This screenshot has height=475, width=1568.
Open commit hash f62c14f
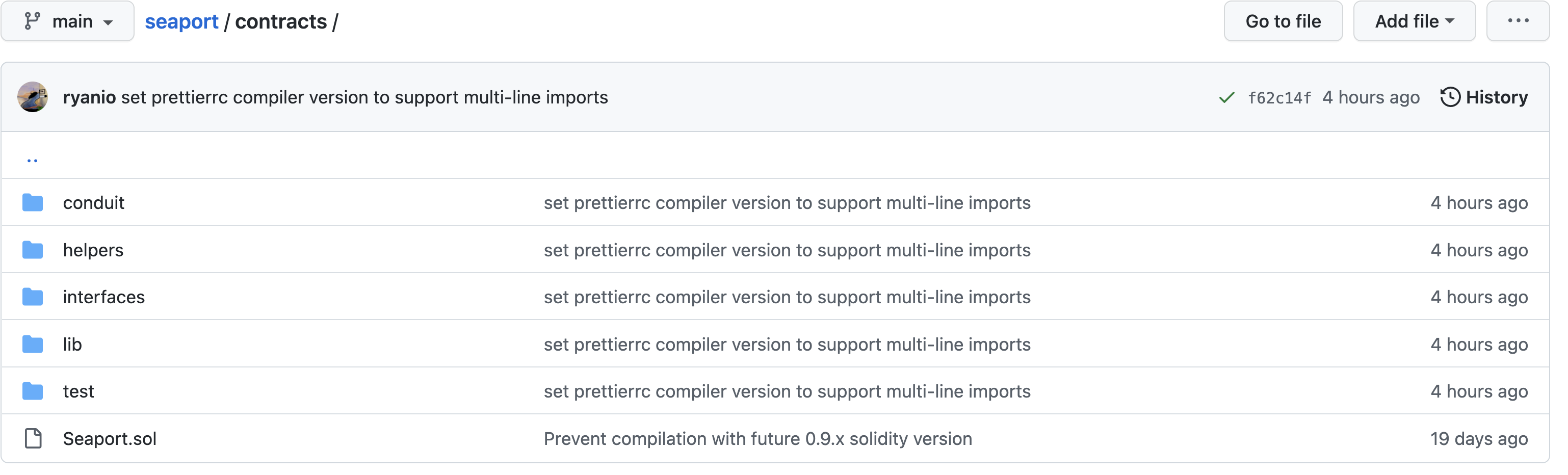point(1279,98)
